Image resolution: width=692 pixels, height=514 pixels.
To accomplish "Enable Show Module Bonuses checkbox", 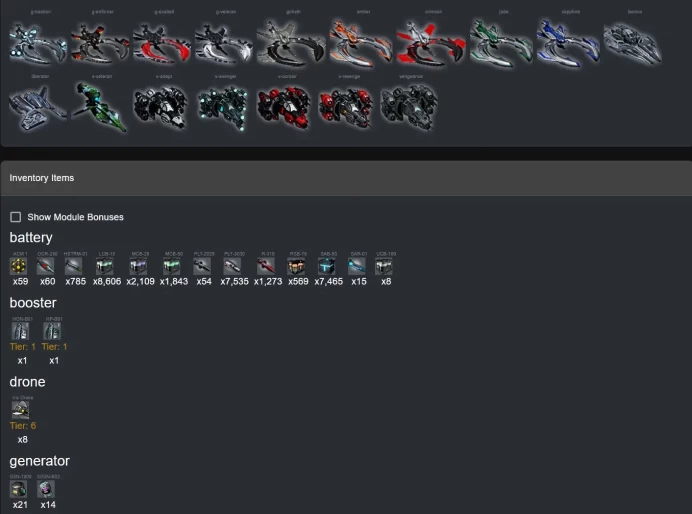I will click(x=15, y=217).
